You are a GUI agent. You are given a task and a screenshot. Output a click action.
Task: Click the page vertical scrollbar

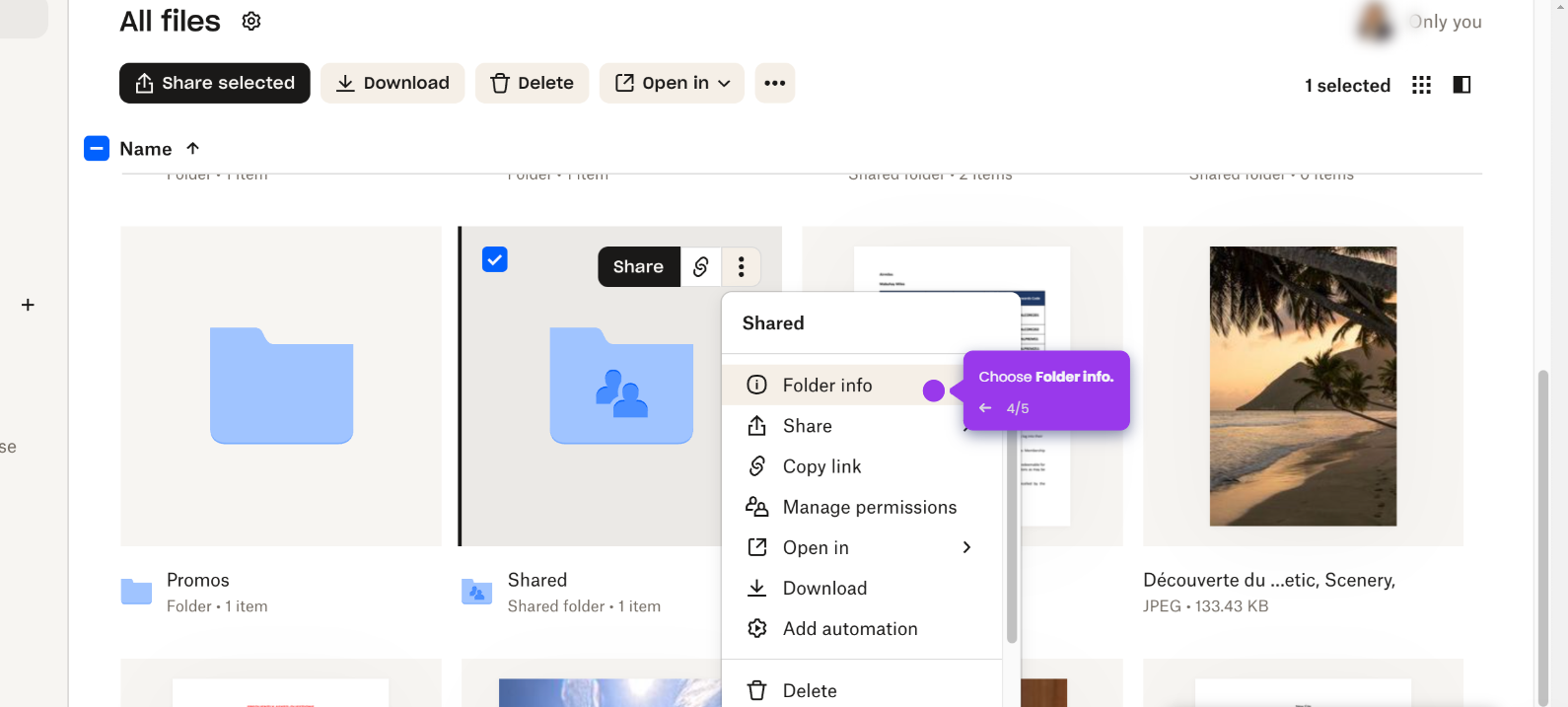1543,537
